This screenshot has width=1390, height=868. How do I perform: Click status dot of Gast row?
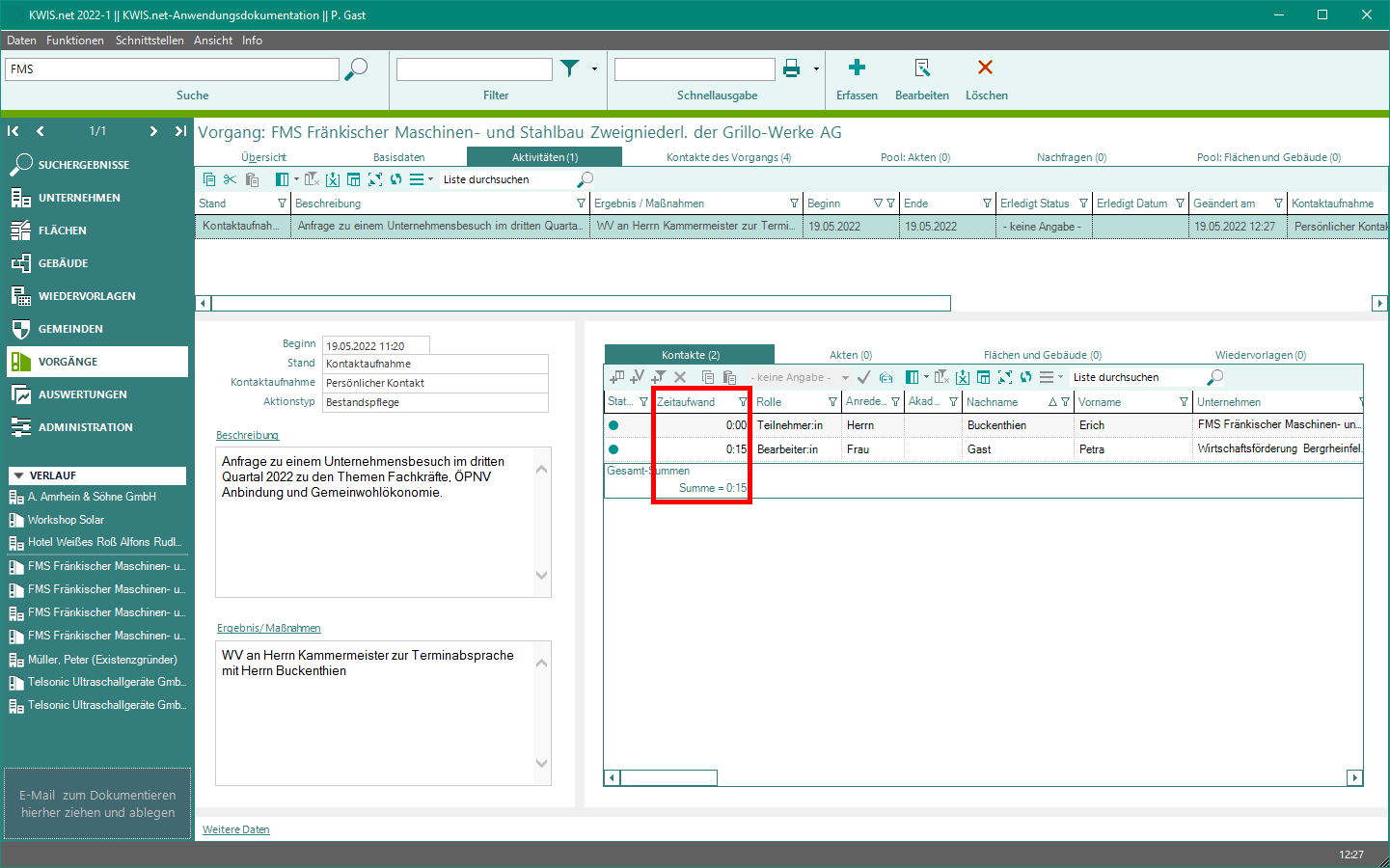point(613,449)
